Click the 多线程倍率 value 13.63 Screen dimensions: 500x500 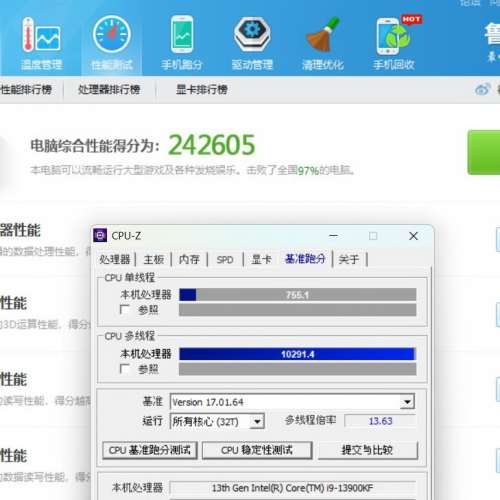pyautogui.click(x=380, y=421)
